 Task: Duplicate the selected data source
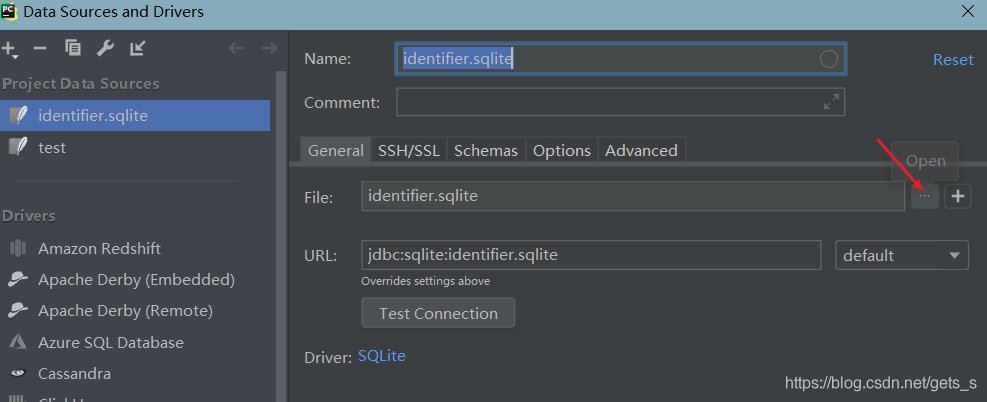(72, 48)
